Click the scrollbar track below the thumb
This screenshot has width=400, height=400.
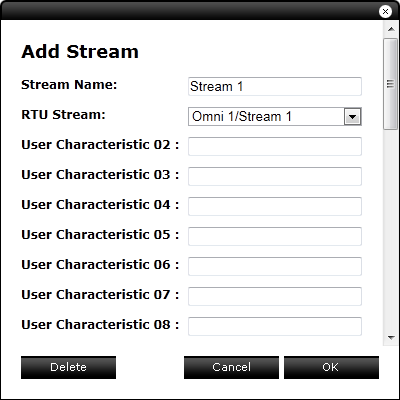click(391, 230)
